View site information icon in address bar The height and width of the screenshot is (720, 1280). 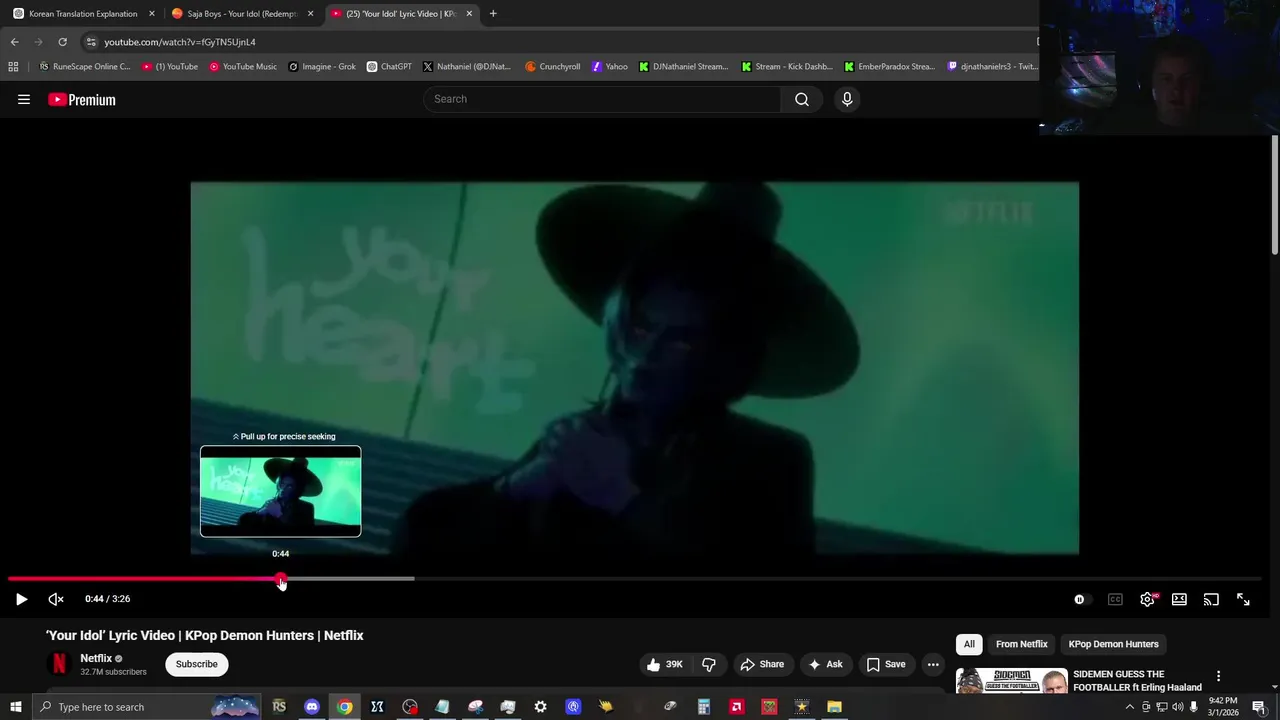[91, 42]
